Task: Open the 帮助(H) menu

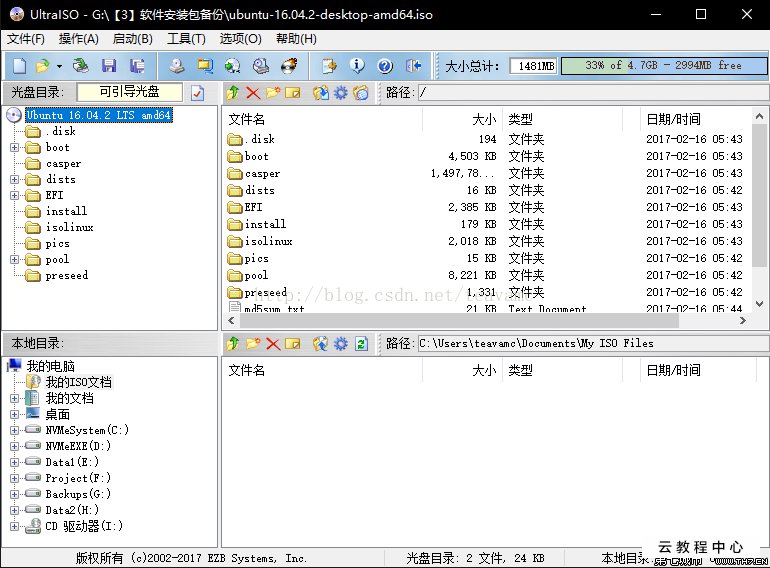Action: [296, 39]
